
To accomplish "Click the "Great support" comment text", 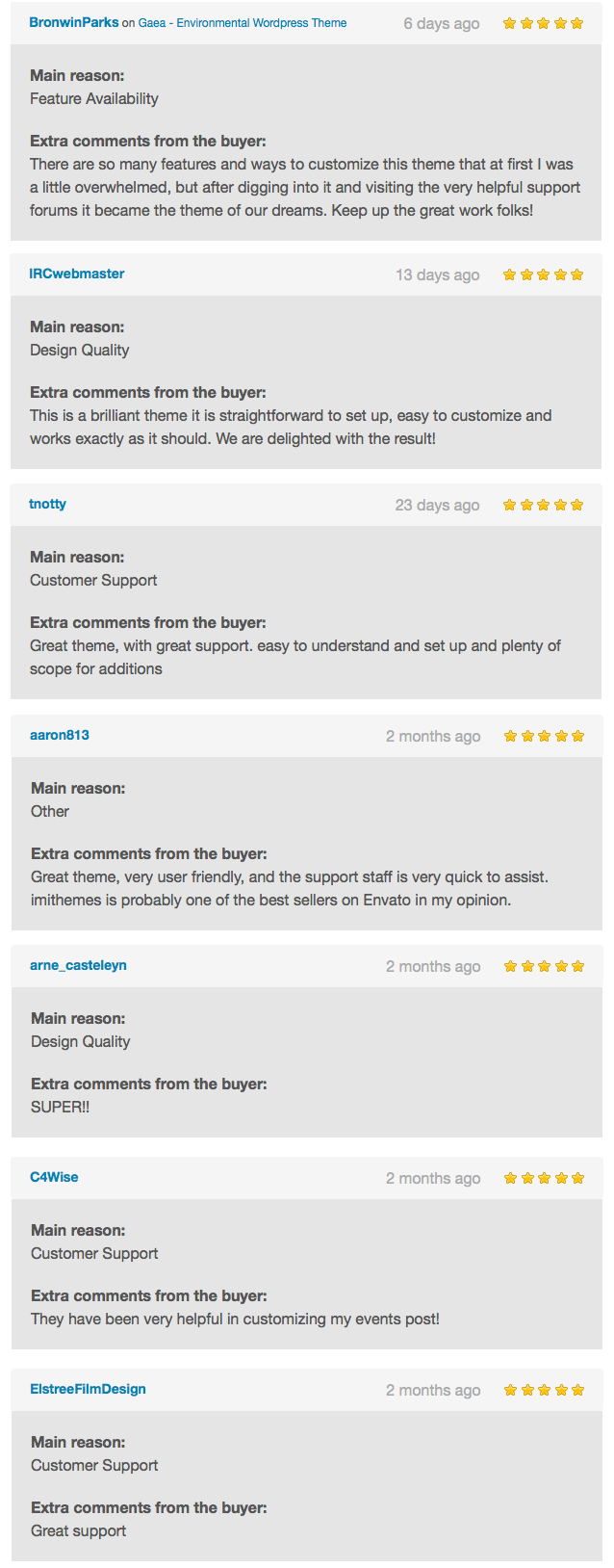I will click(x=79, y=1531).
